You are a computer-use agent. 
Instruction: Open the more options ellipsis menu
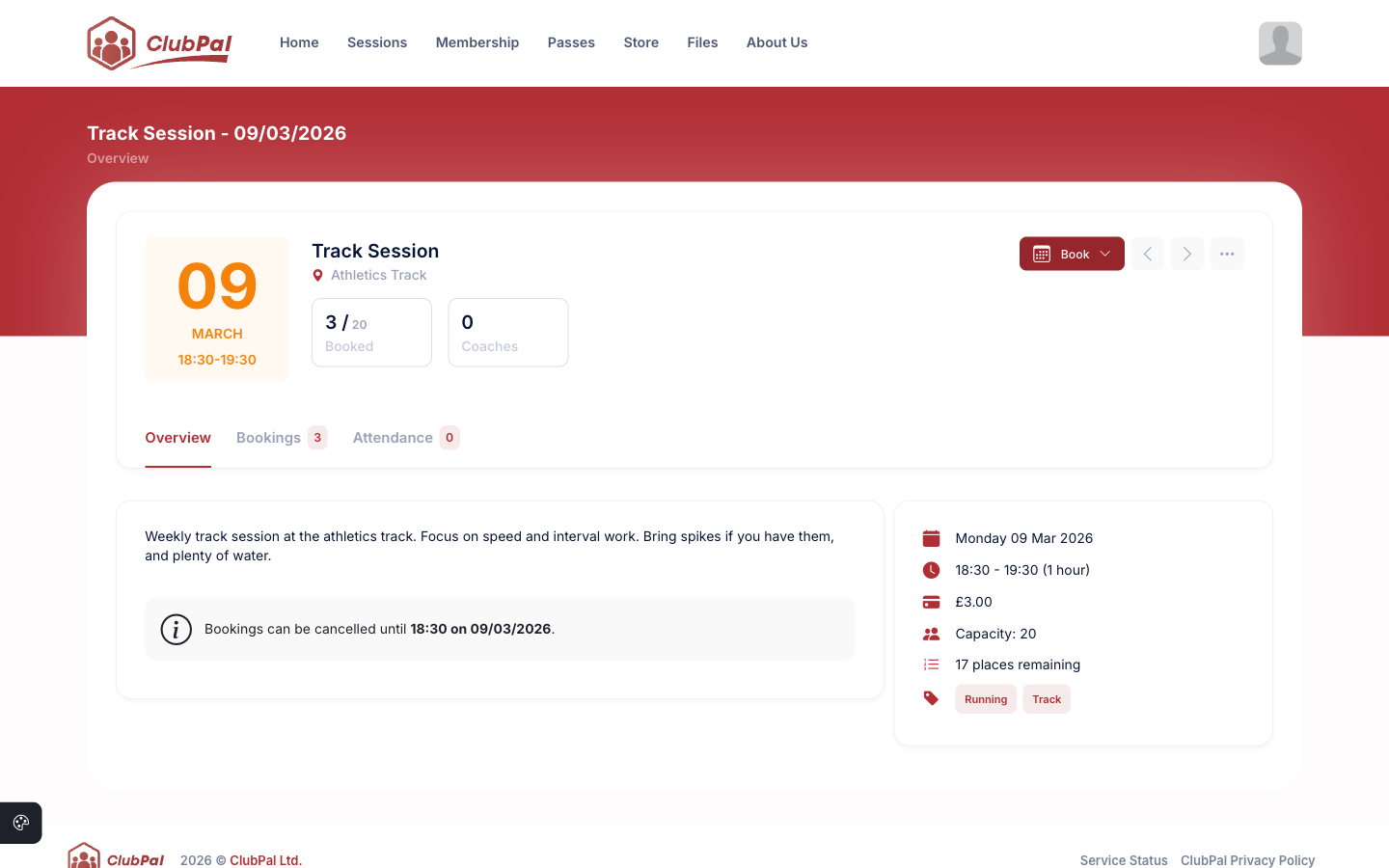(x=1227, y=254)
